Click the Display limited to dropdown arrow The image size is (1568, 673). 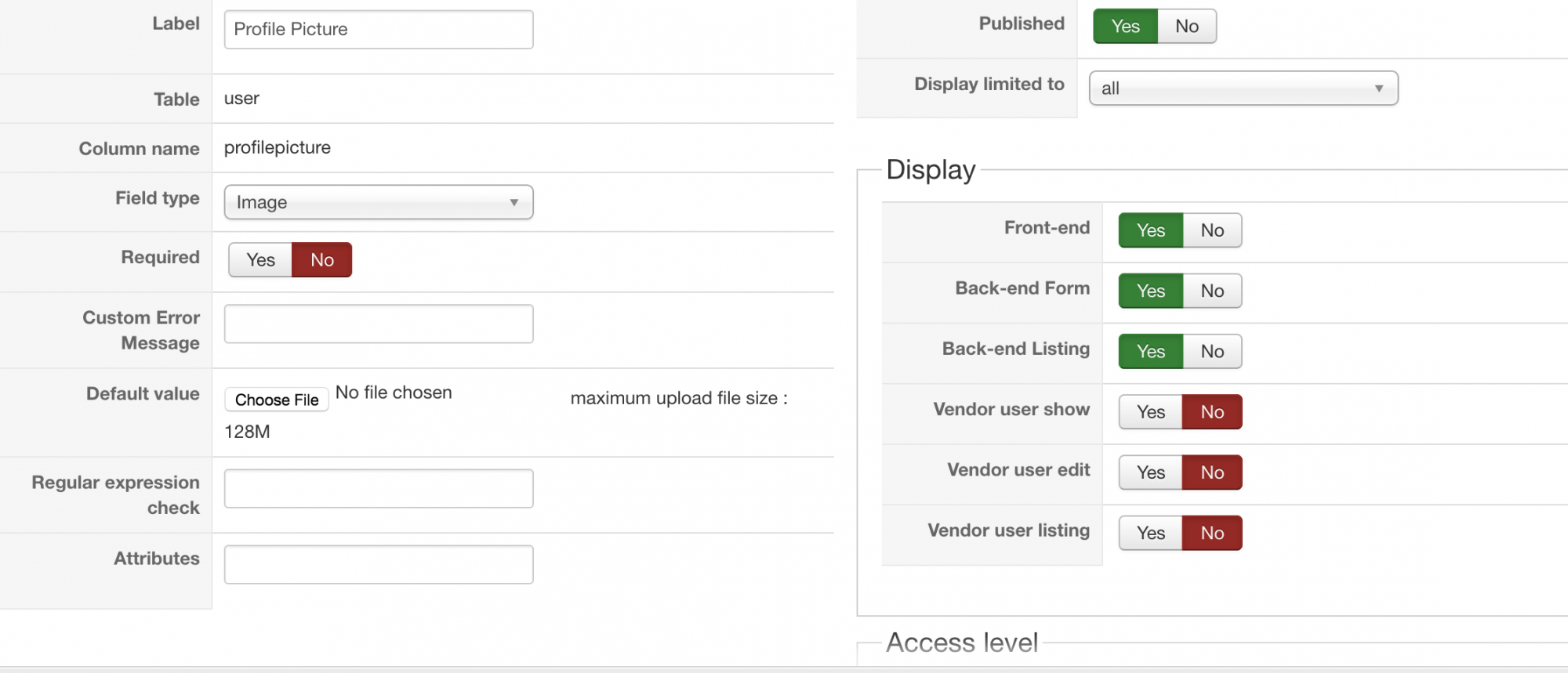pos(1379,89)
